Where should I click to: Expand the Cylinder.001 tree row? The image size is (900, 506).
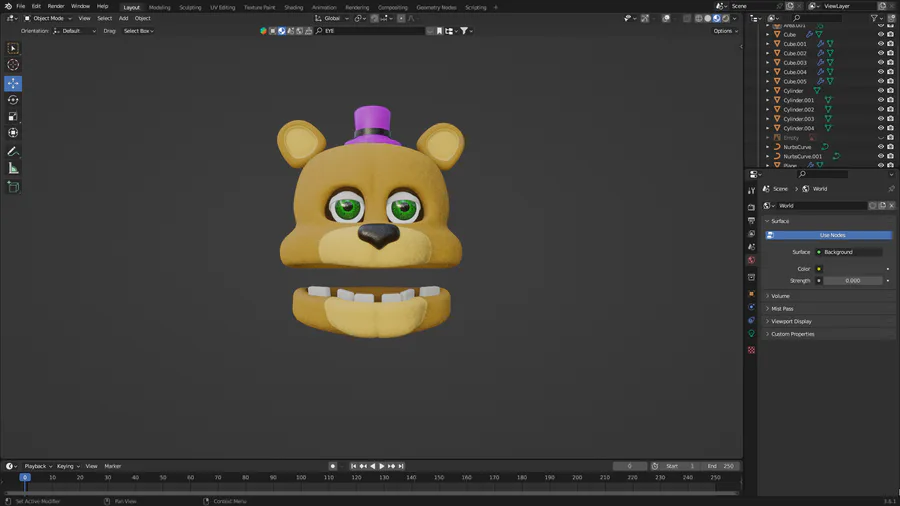click(x=767, y=100)
